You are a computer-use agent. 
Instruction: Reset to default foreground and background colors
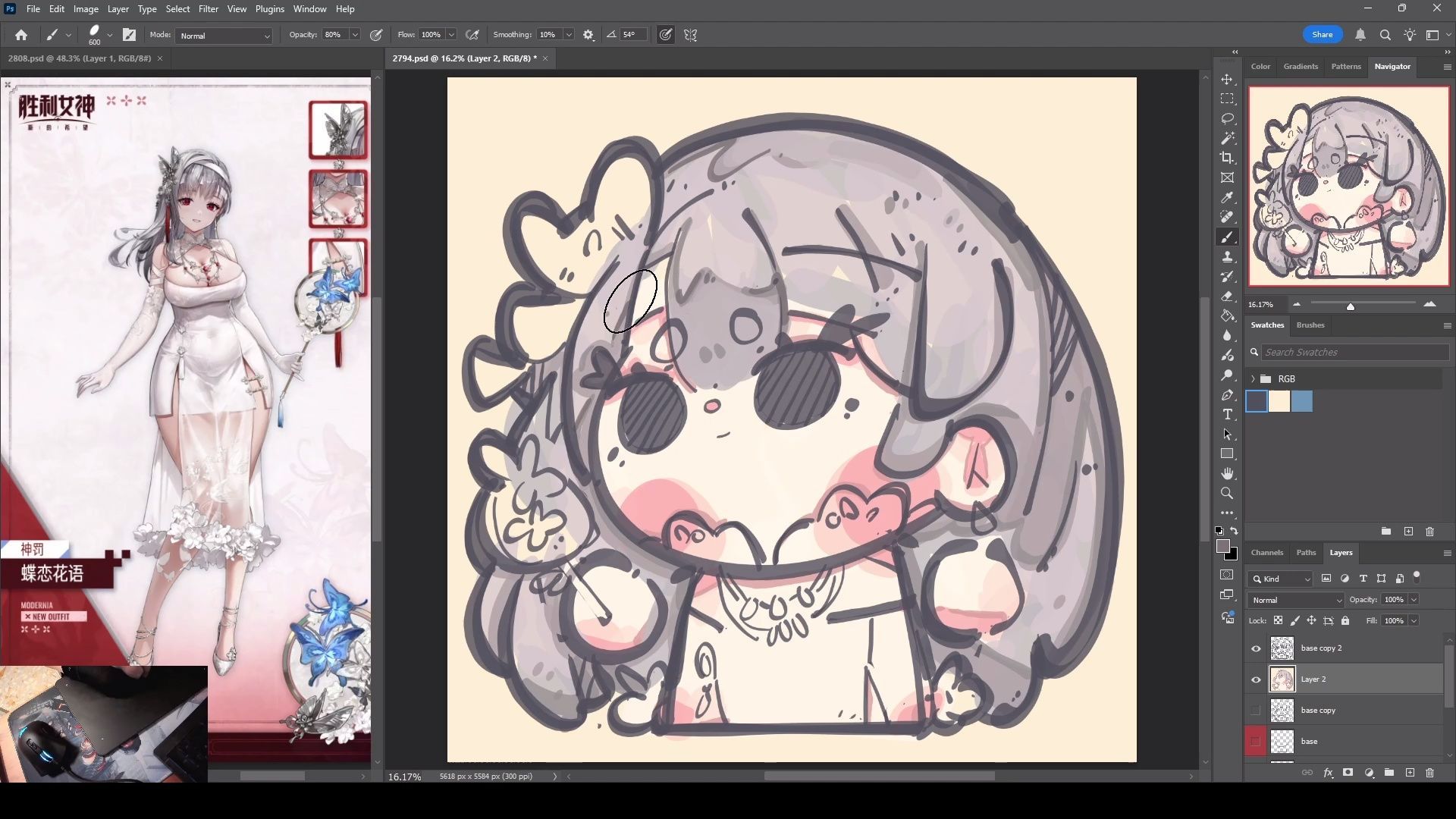[1219, 531]
